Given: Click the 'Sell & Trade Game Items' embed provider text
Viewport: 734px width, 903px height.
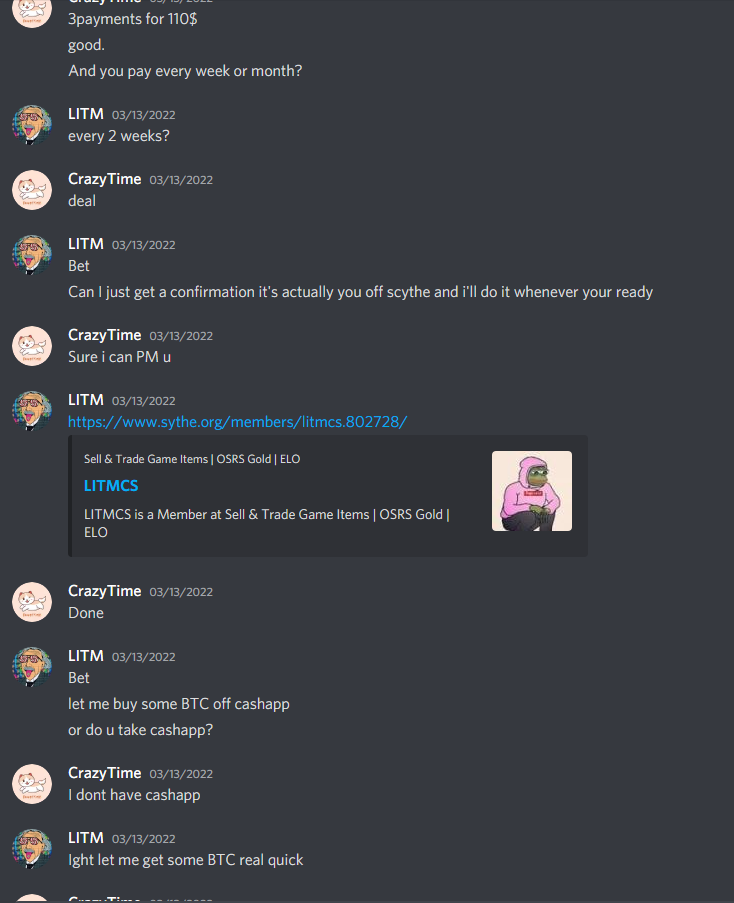Looking at the screenshot, I should click(x=192, y=459).
